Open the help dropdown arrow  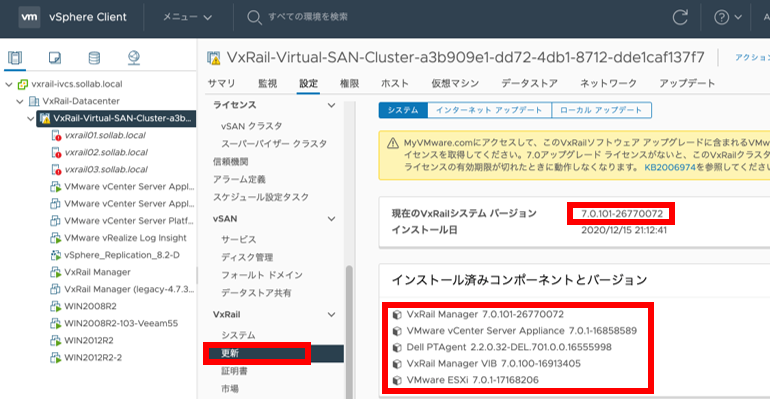point(738,18)
